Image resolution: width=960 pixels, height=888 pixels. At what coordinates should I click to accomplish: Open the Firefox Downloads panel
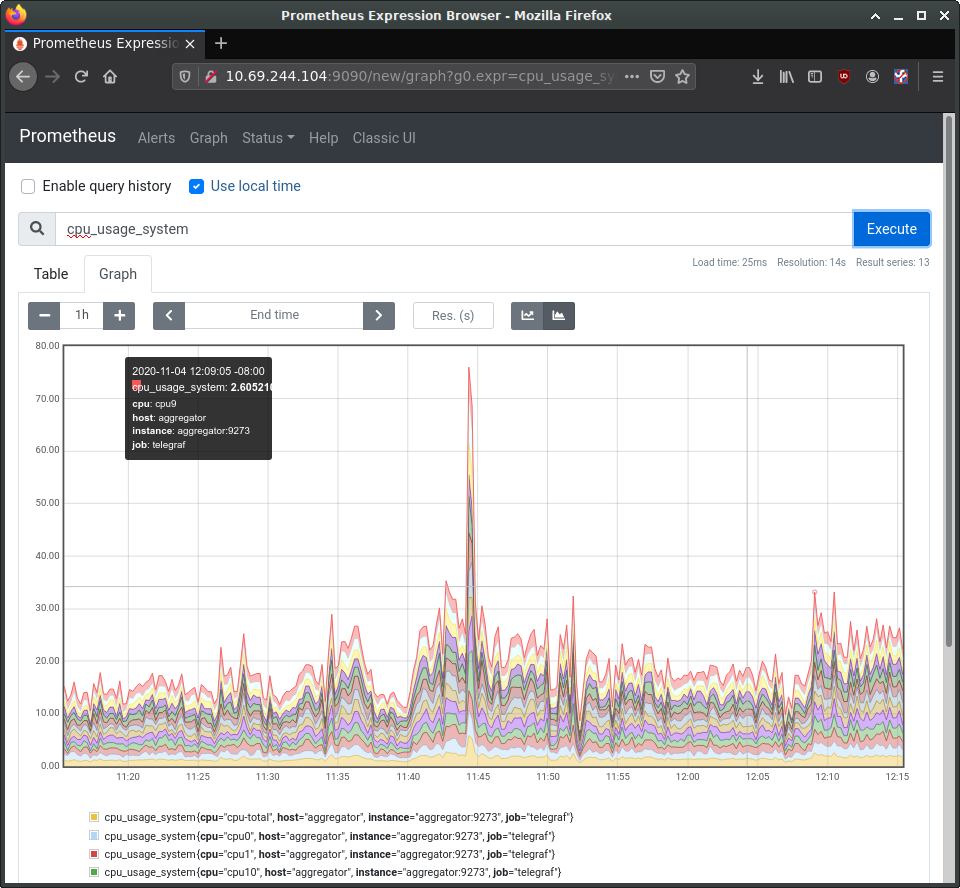[758, 77]
